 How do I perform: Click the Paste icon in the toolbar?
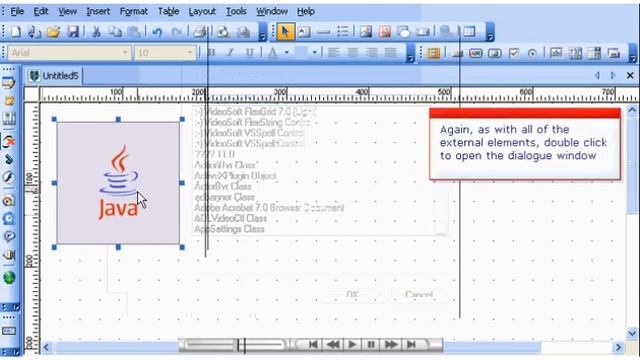[x=133, y=31]
